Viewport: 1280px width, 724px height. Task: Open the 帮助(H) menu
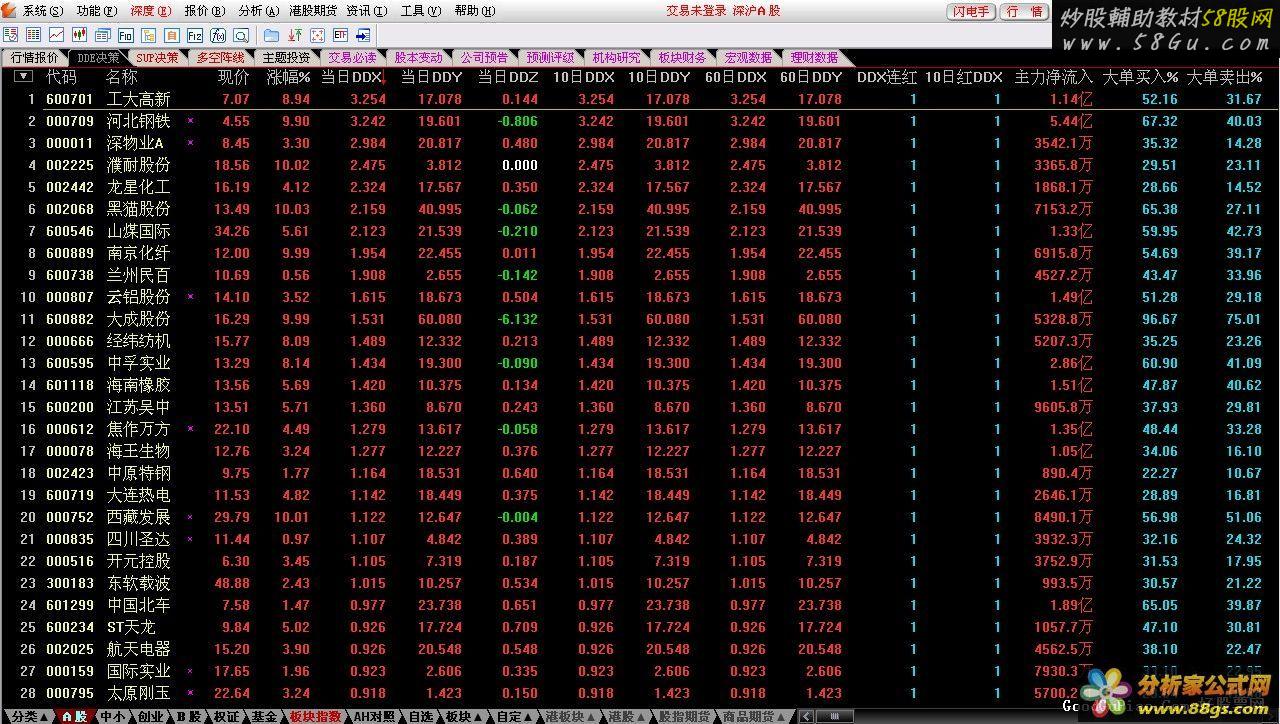click(x=474, y=11)
